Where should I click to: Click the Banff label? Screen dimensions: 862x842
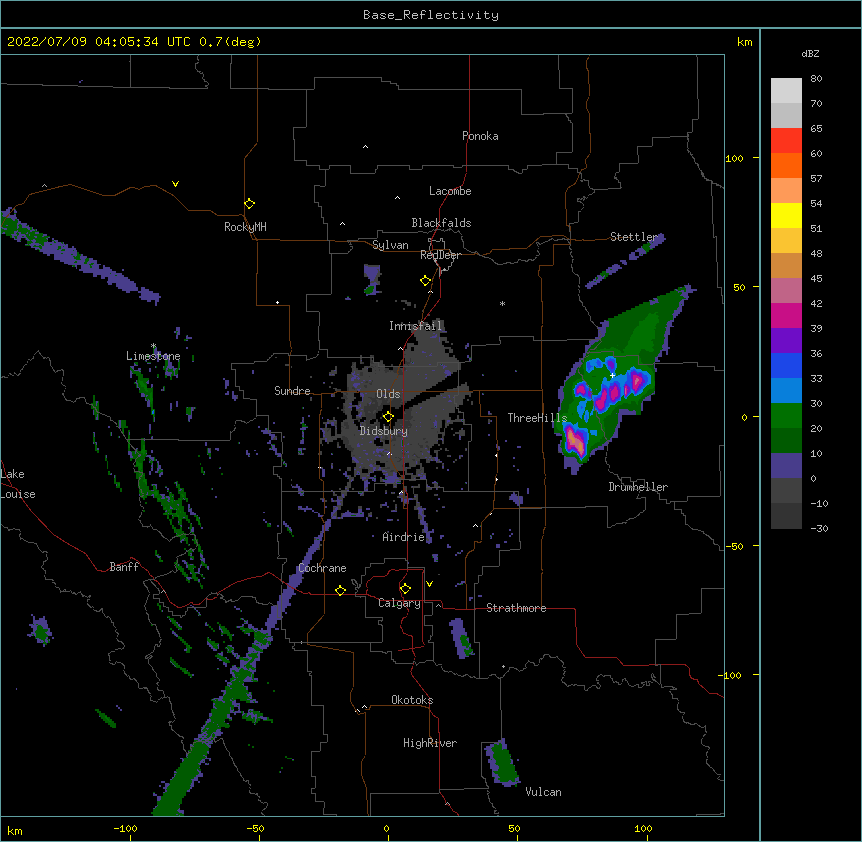[124, 567]
